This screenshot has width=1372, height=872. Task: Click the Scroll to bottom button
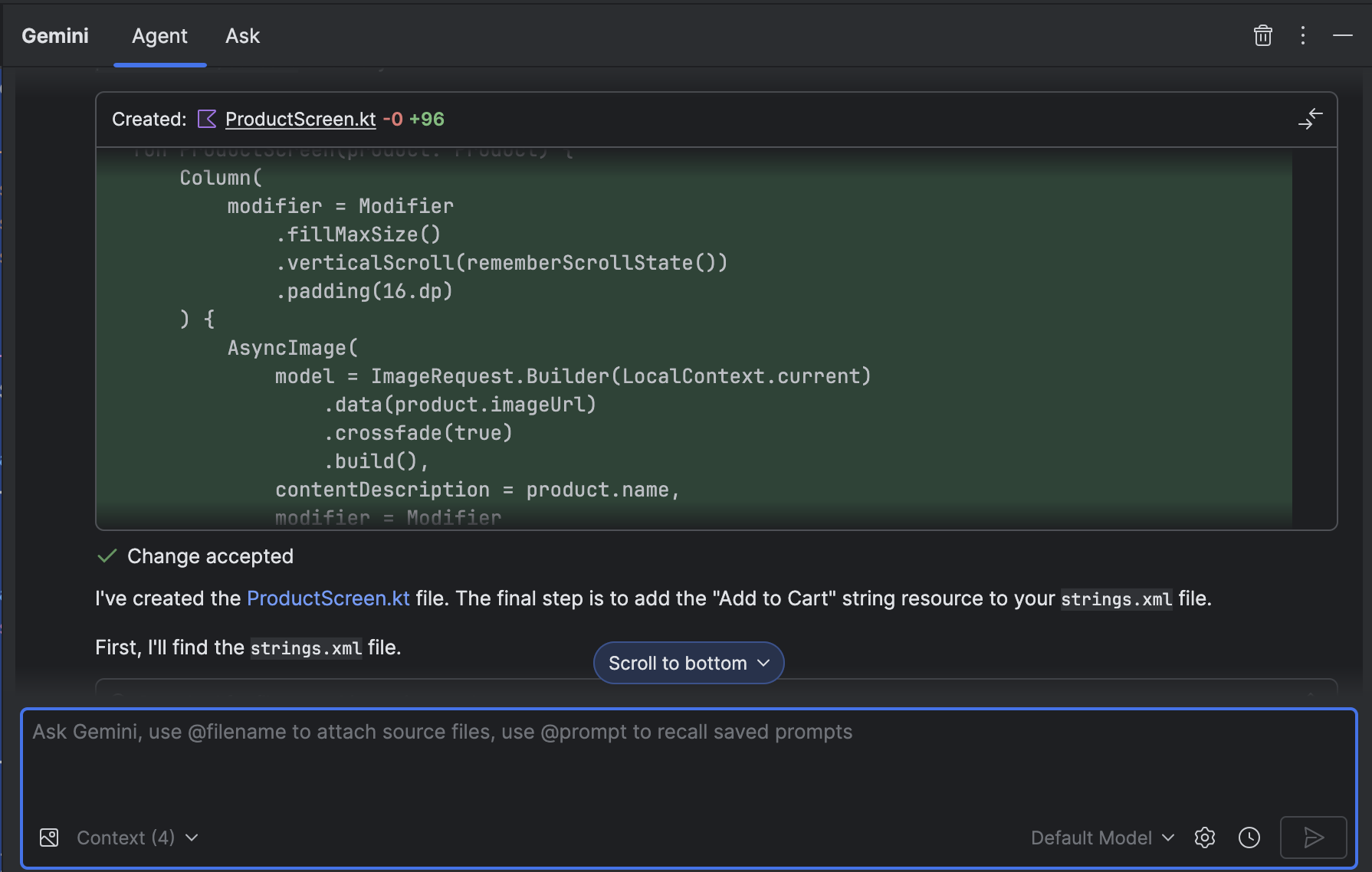pos(678,663)
